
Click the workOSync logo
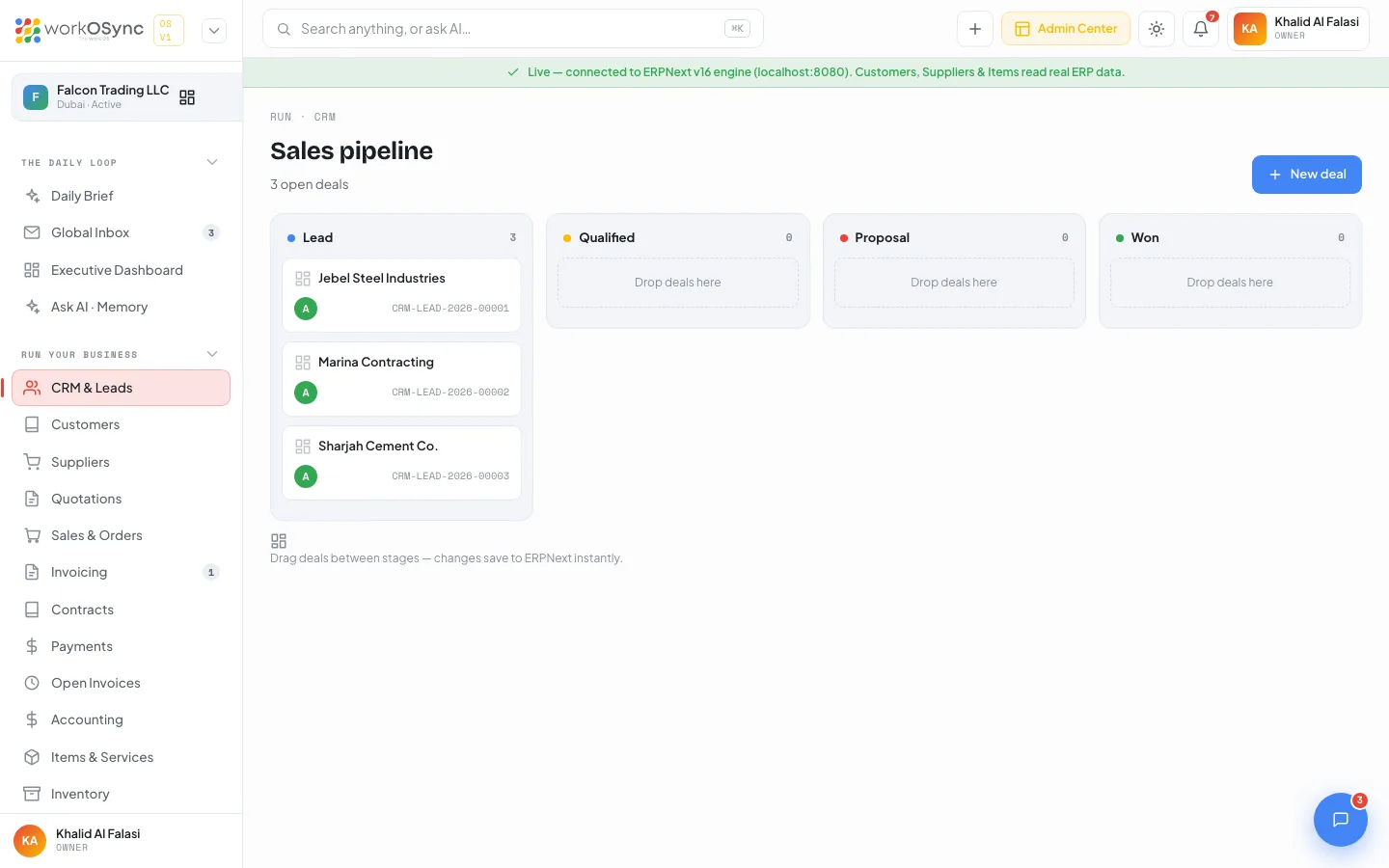click(x=79, y=30)
